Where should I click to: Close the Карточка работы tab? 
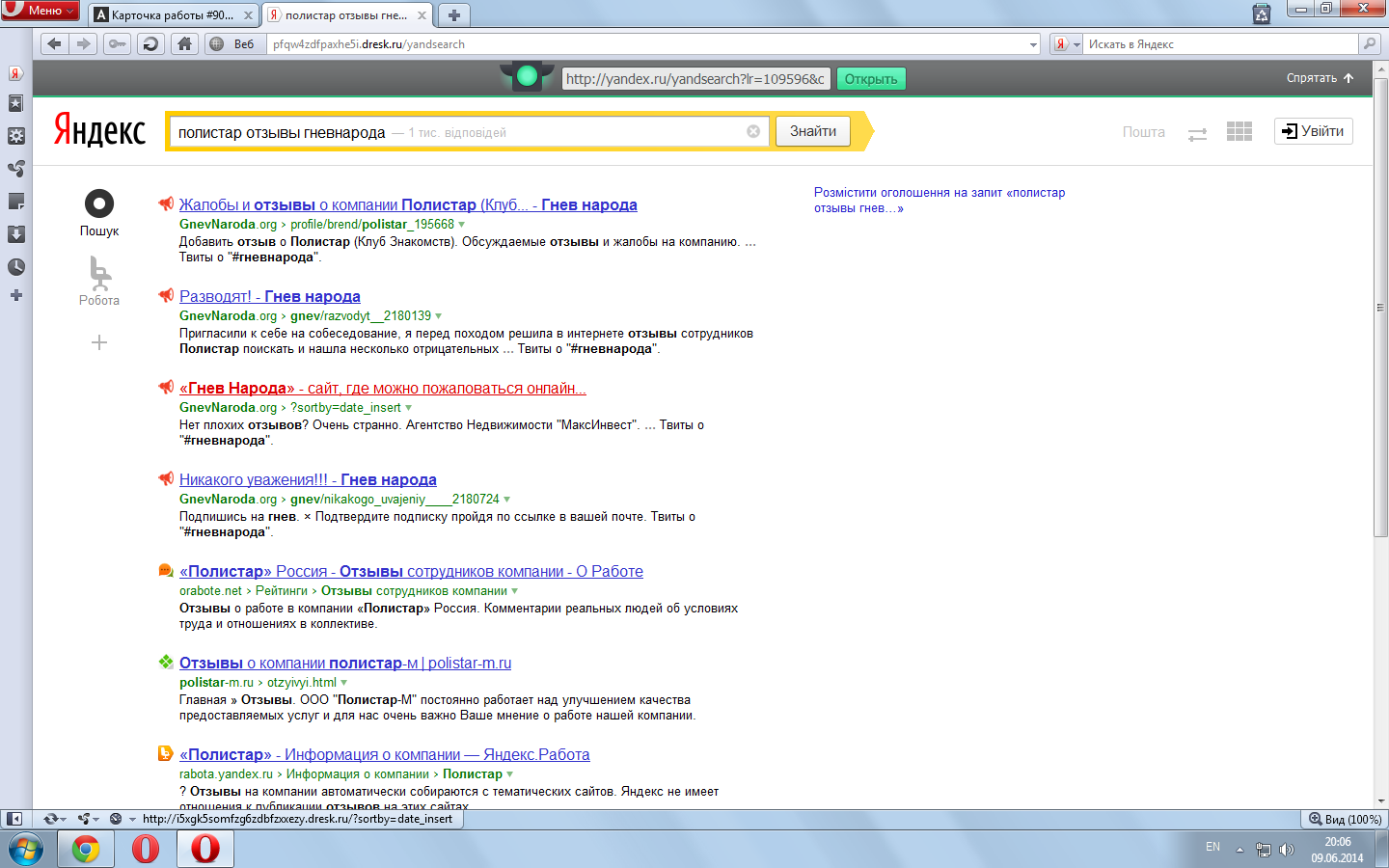tap(248, 15)
